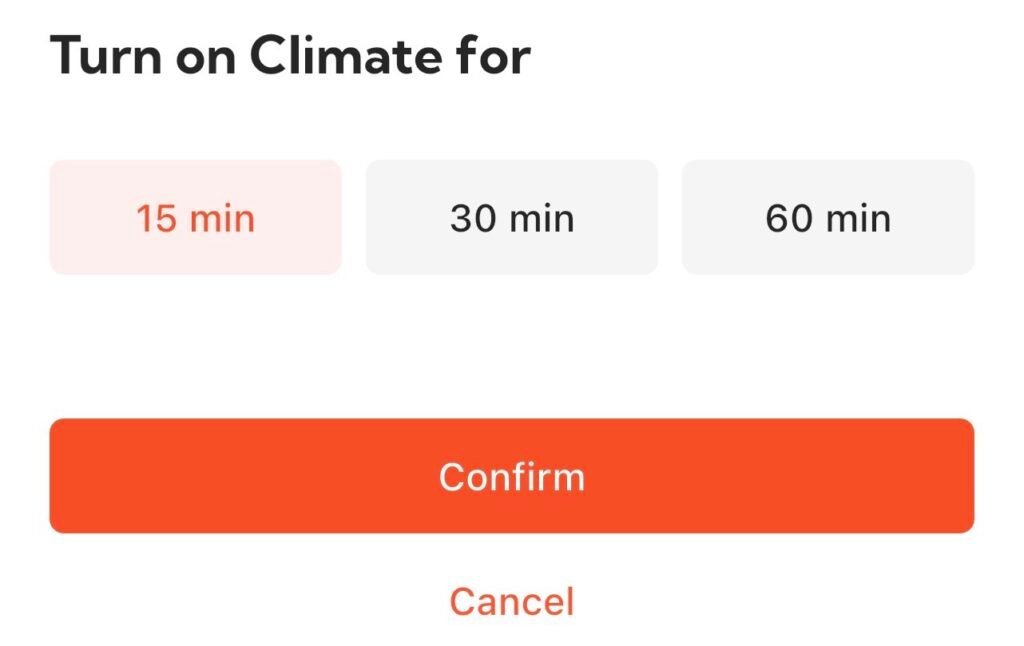Choose 30 min for Climate
The height and width of the screenshot is (646, 1024).
click(x=511, y=217)
